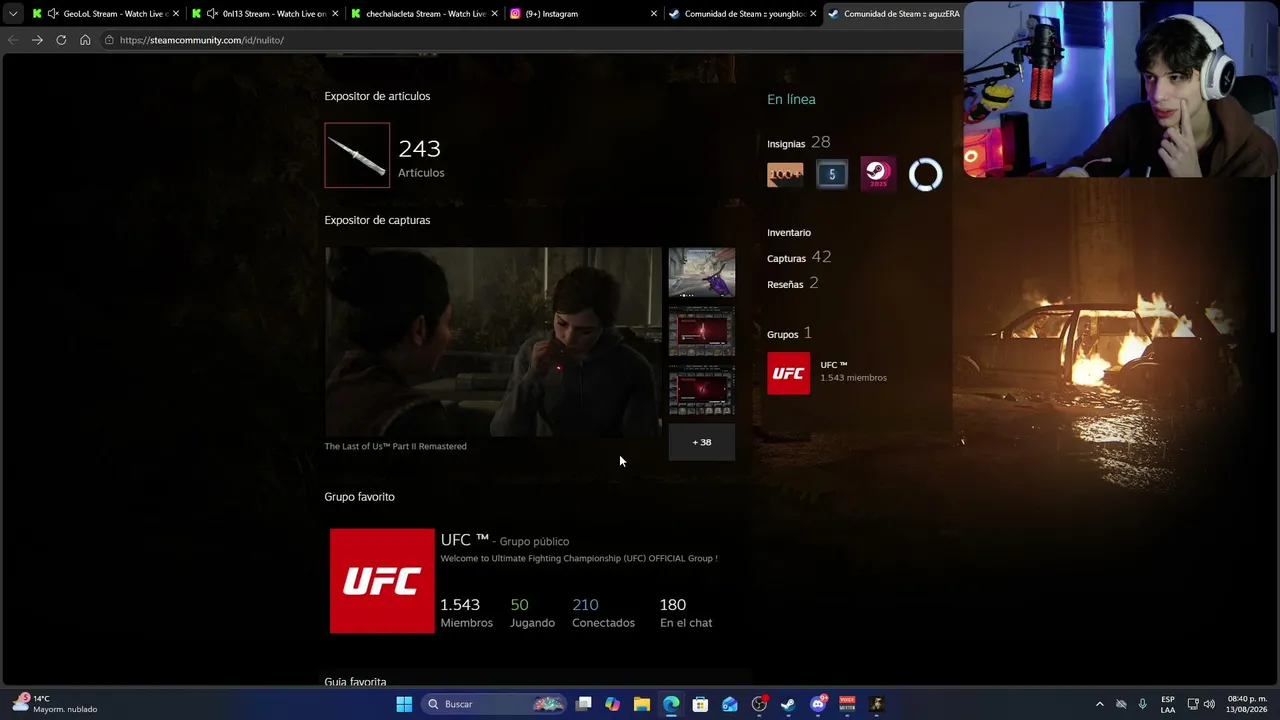This screenshot has width=1280, height=720.
Task: Open Microsoft Edge from the taskbar
Action: click(671, 704)
